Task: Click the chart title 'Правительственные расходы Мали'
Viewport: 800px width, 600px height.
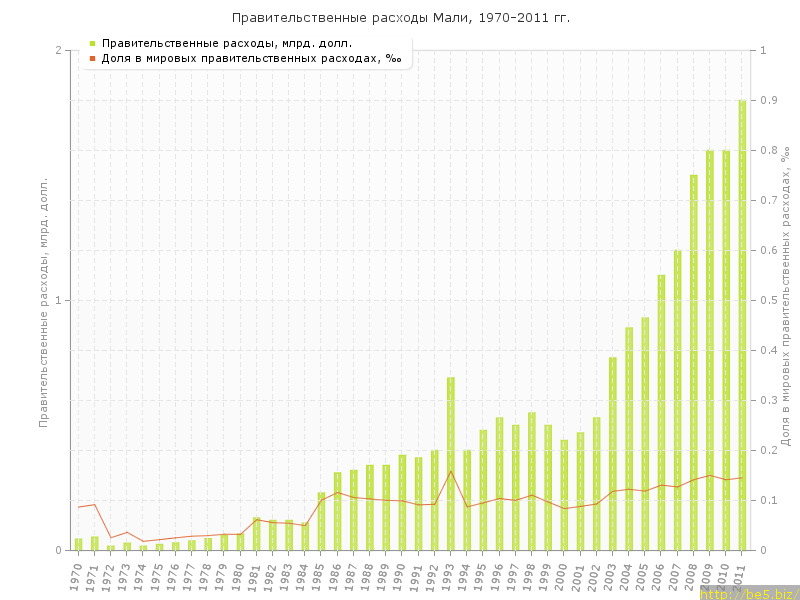Action: (401, 18)
